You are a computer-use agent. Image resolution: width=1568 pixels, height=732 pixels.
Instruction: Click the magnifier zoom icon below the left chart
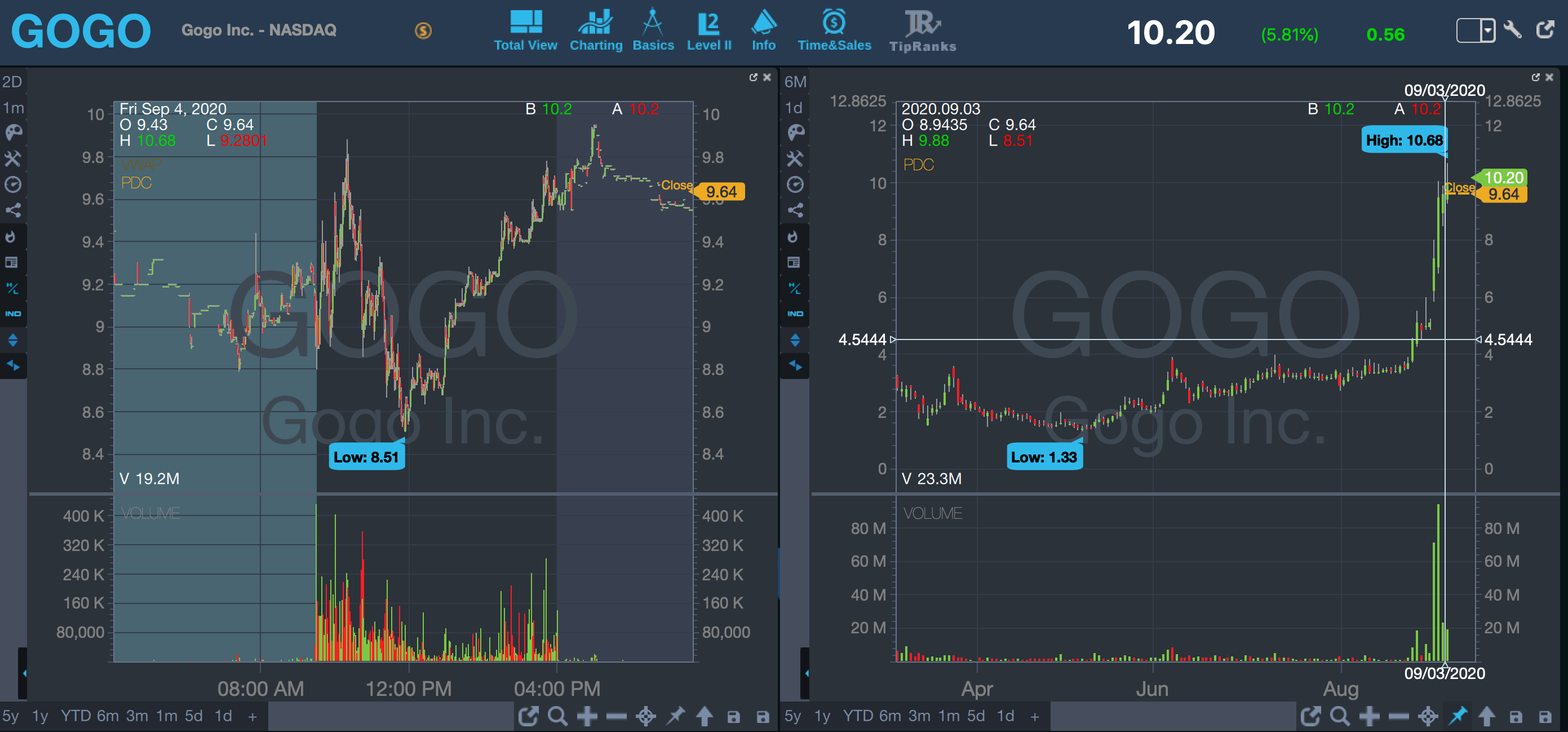(x=557, y=716)
